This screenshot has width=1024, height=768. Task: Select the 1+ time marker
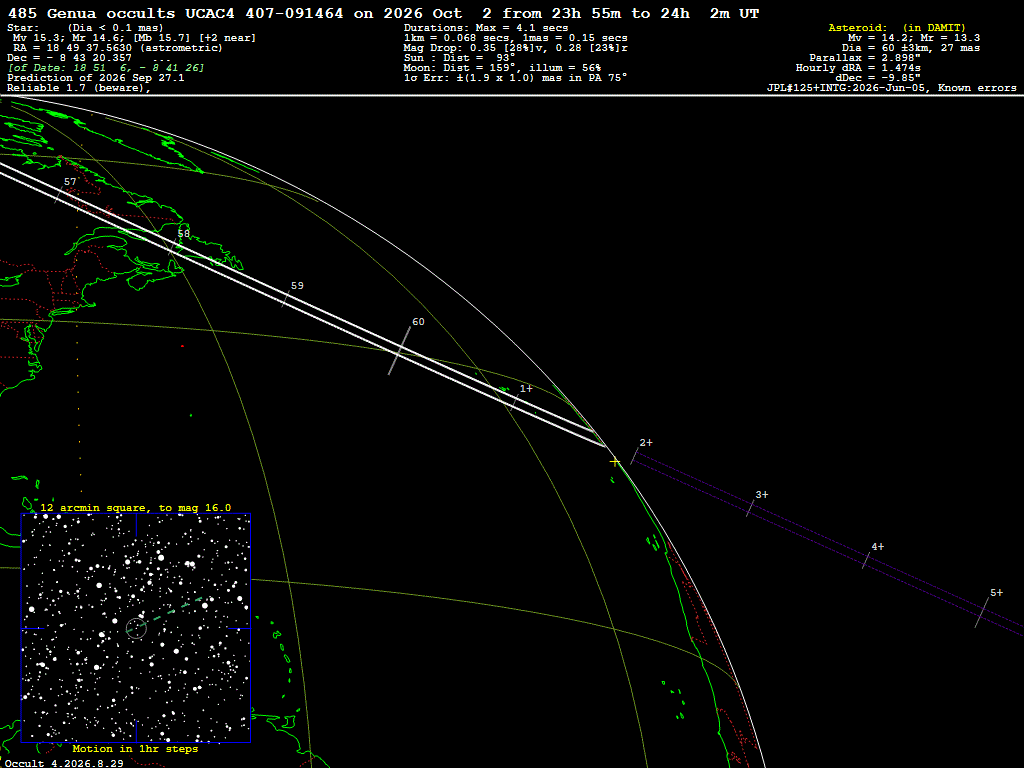pos(526,389)
